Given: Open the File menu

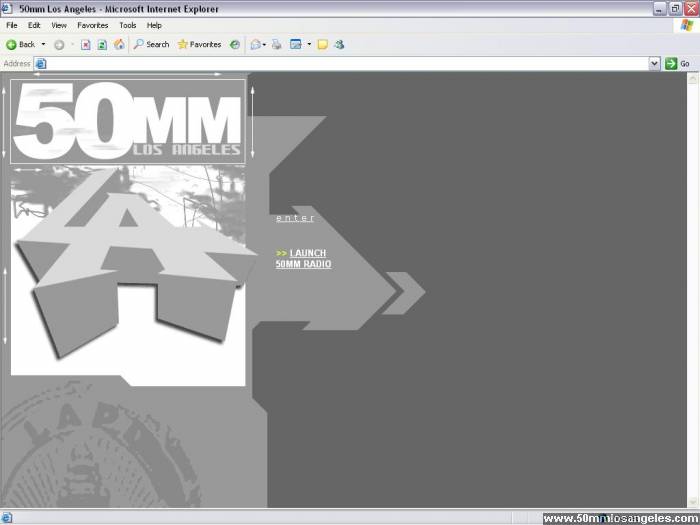Looking at the screenshot, I should pyautogui.click(x=12, y=25).
